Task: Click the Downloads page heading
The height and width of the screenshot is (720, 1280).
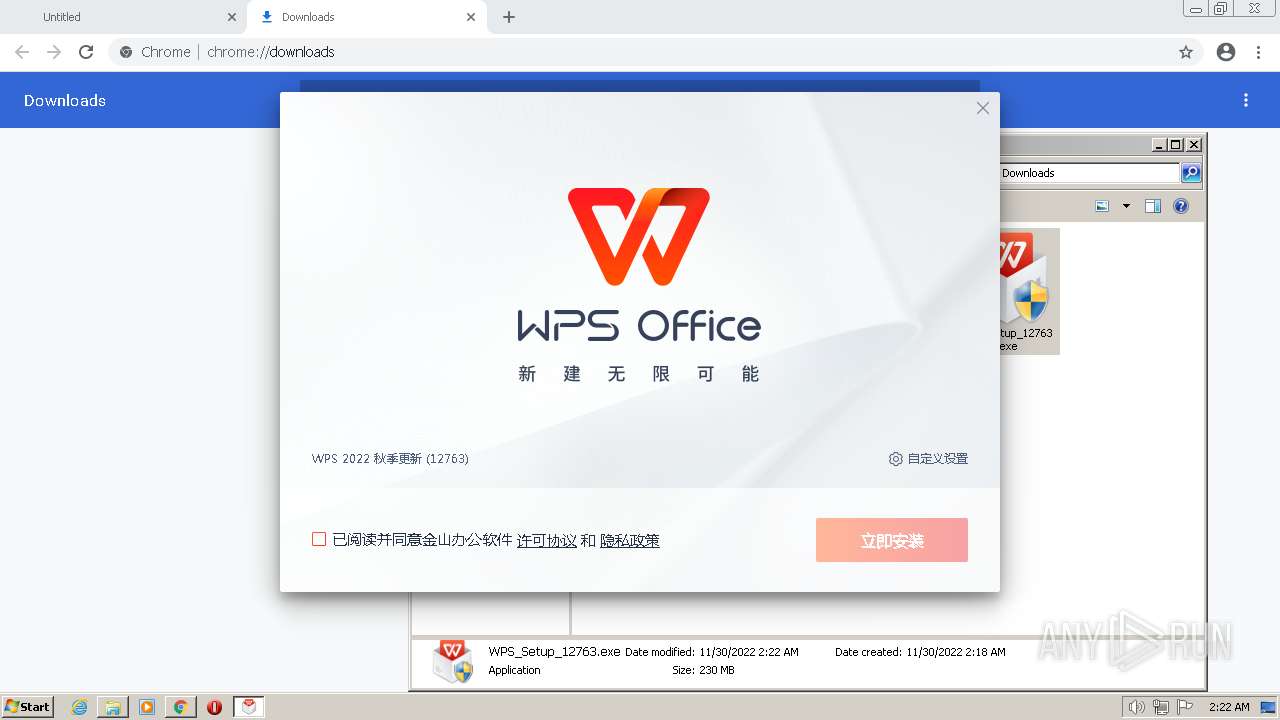Action: click(65, 100)
